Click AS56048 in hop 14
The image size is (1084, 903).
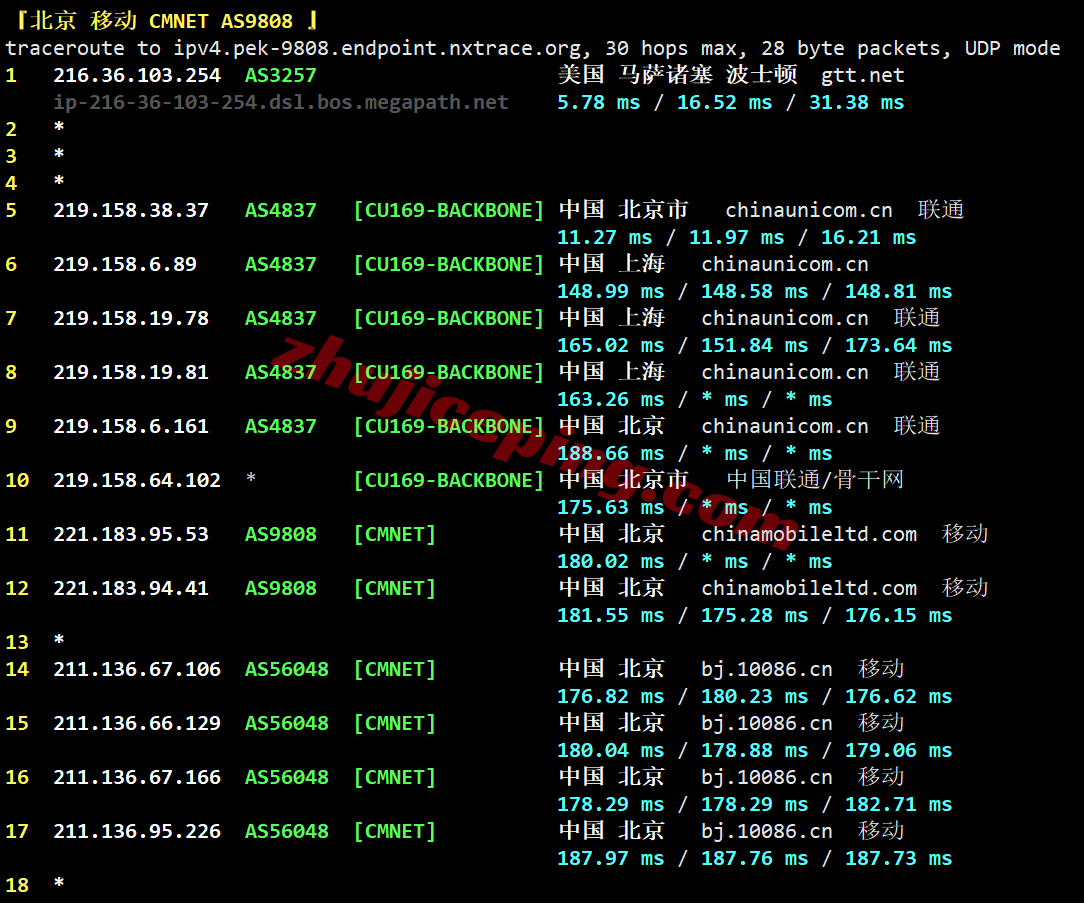click(x=287, y=669)
